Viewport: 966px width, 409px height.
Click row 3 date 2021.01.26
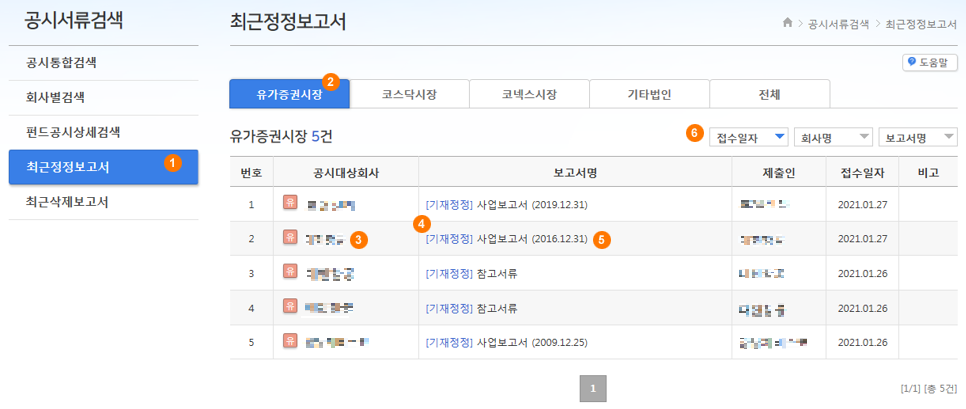click(x=862, y=273)
